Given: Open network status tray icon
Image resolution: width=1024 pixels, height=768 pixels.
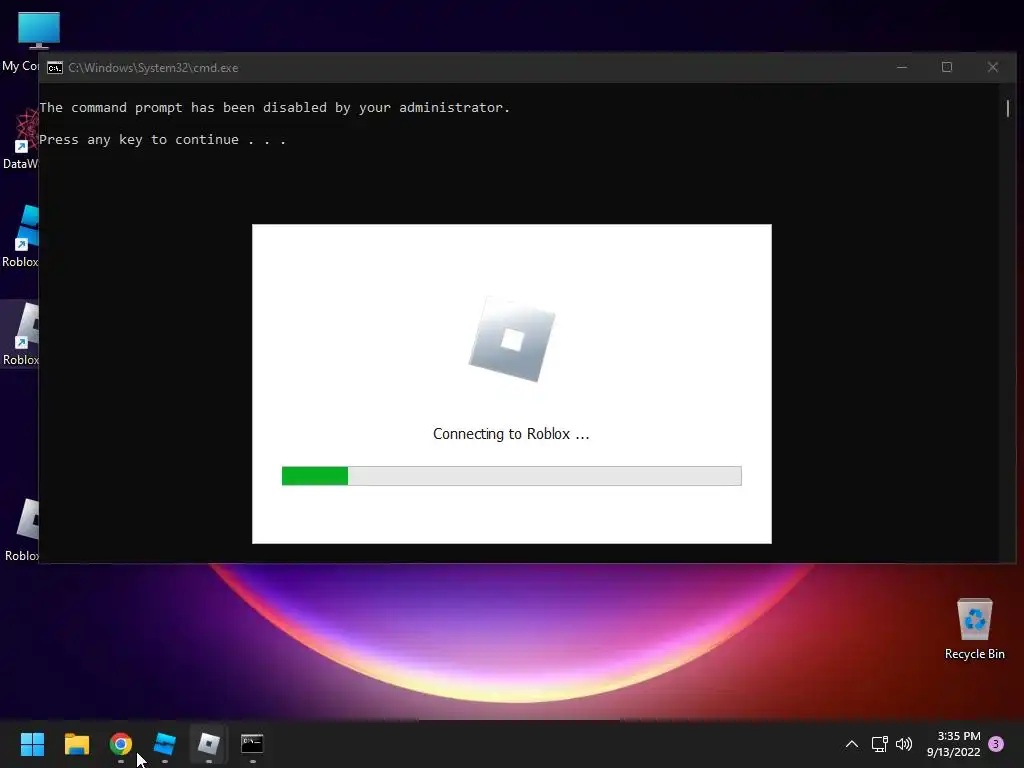Looking at the screenshot, I should tap(879, 744).
